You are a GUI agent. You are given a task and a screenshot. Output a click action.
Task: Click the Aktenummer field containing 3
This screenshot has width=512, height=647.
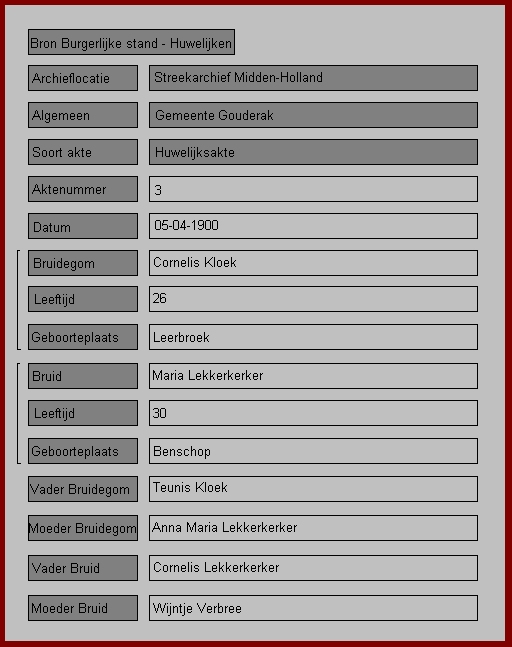[313, 189]
